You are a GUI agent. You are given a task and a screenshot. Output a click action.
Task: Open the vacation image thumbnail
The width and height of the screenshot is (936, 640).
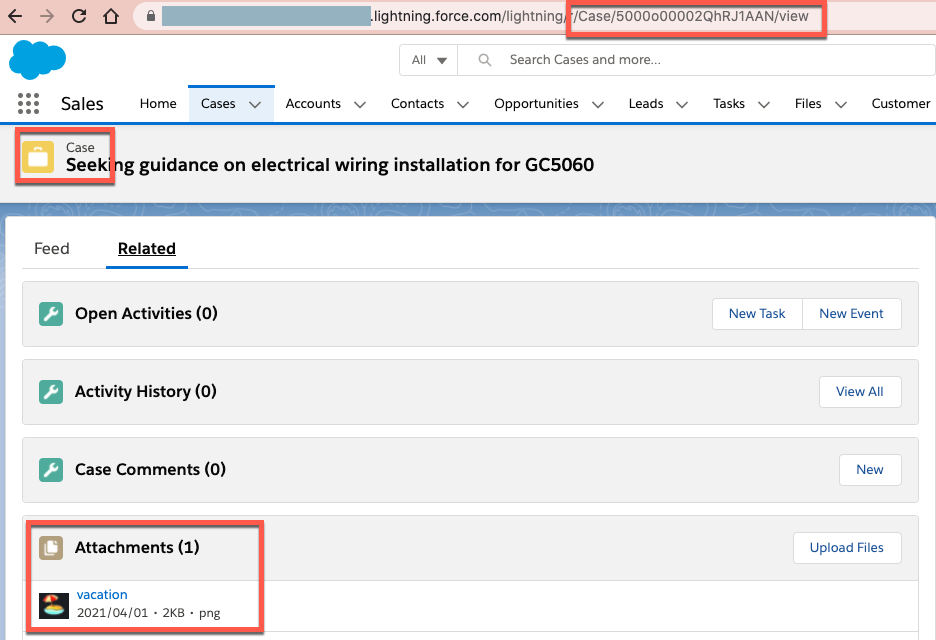[x=54, y=604]
